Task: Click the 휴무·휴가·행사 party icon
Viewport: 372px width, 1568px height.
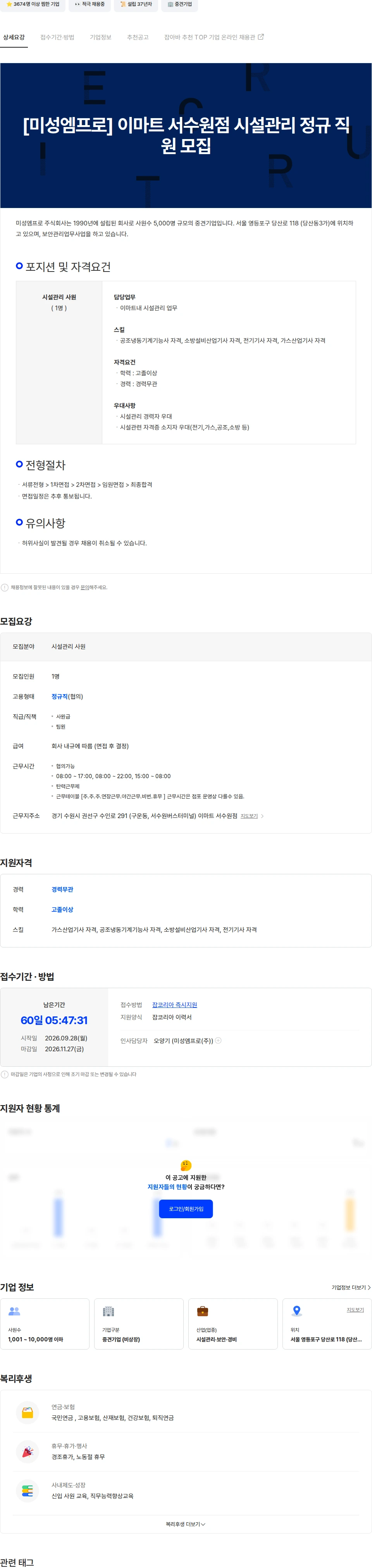Action: point(28,1452)
